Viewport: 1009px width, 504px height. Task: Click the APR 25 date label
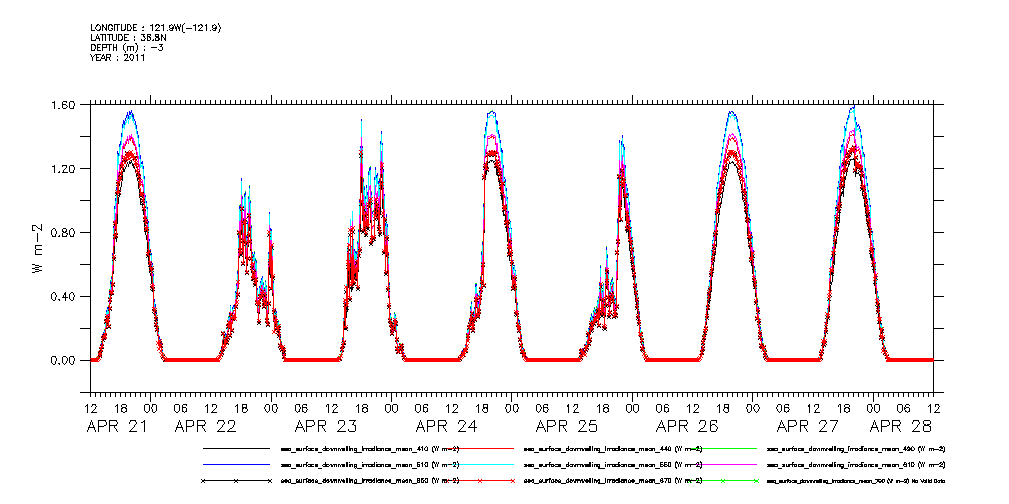coord(566,426)
